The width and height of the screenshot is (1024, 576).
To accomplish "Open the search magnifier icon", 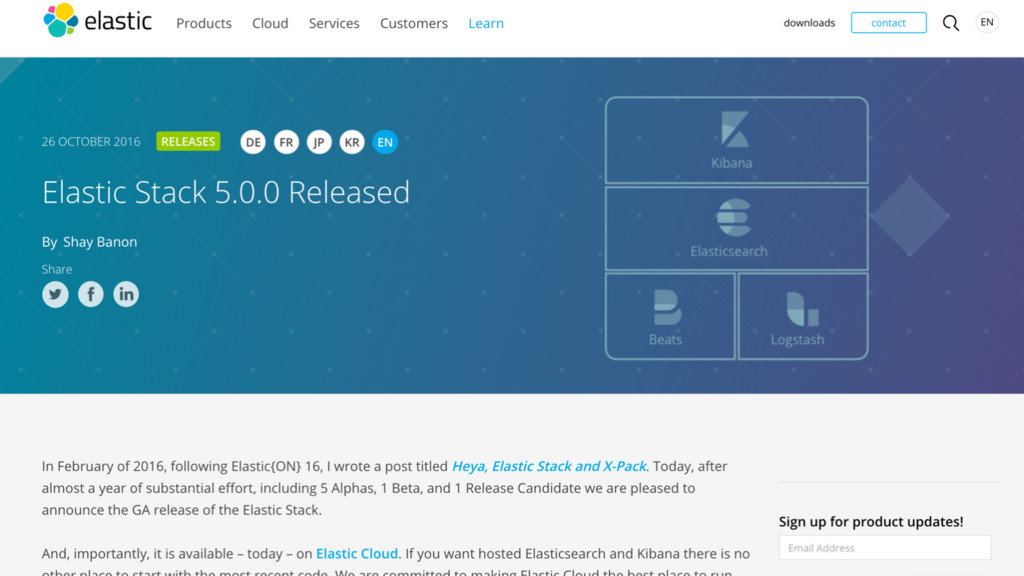I will 950,23.
